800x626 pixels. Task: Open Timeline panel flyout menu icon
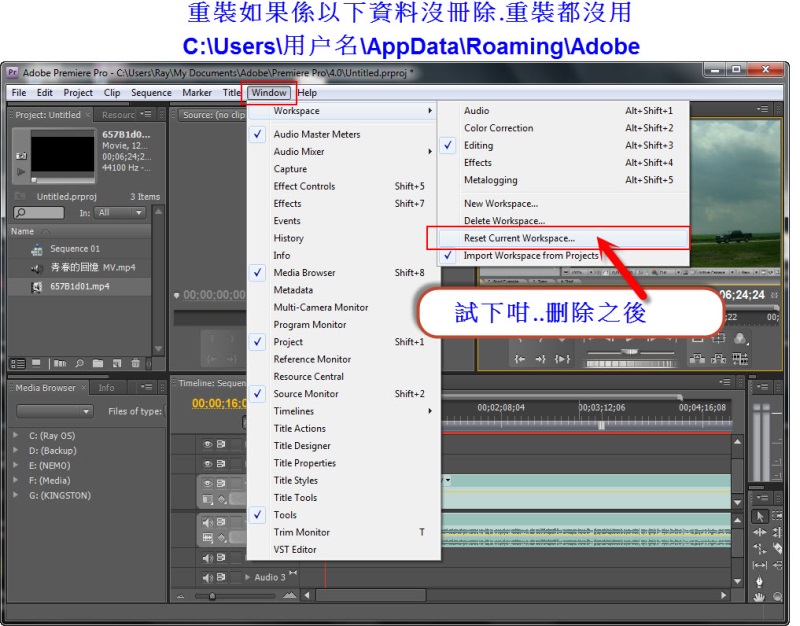[724, 382]
